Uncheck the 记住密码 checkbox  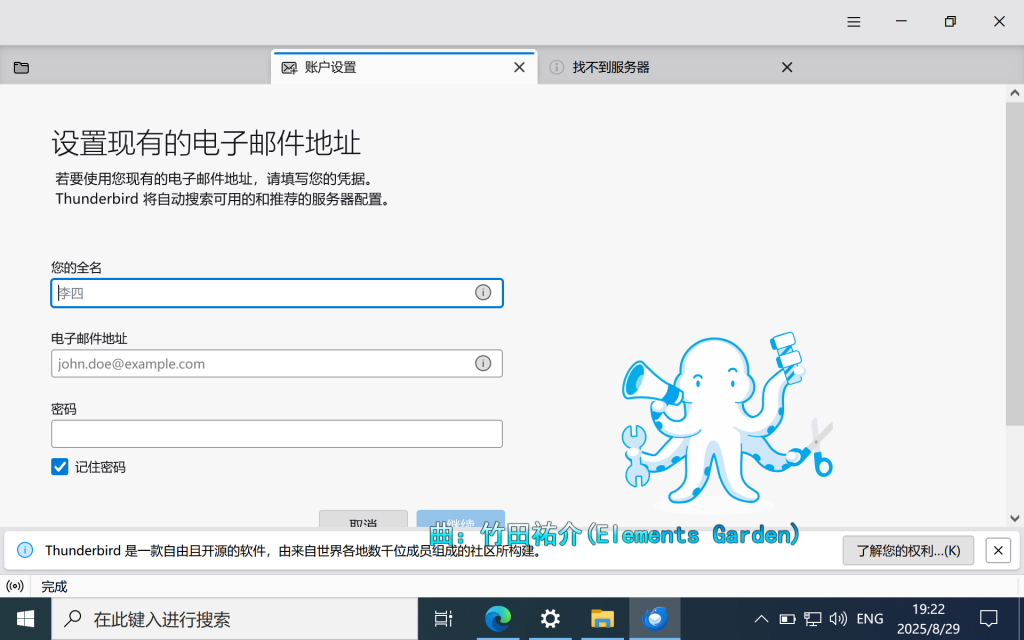click(x=59, y=467)
